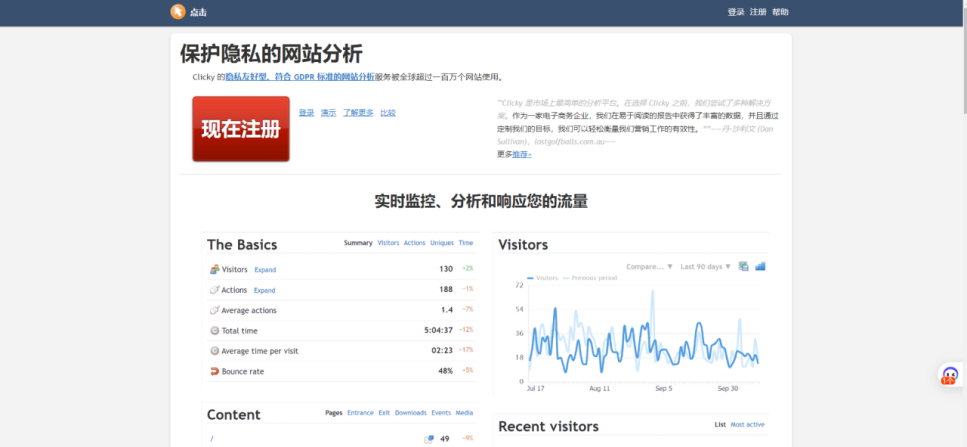The width and height of the screenshot is (967, 447).
Task: Click the bar chart icon above Visitors graph
Action: tap(760, 266)
